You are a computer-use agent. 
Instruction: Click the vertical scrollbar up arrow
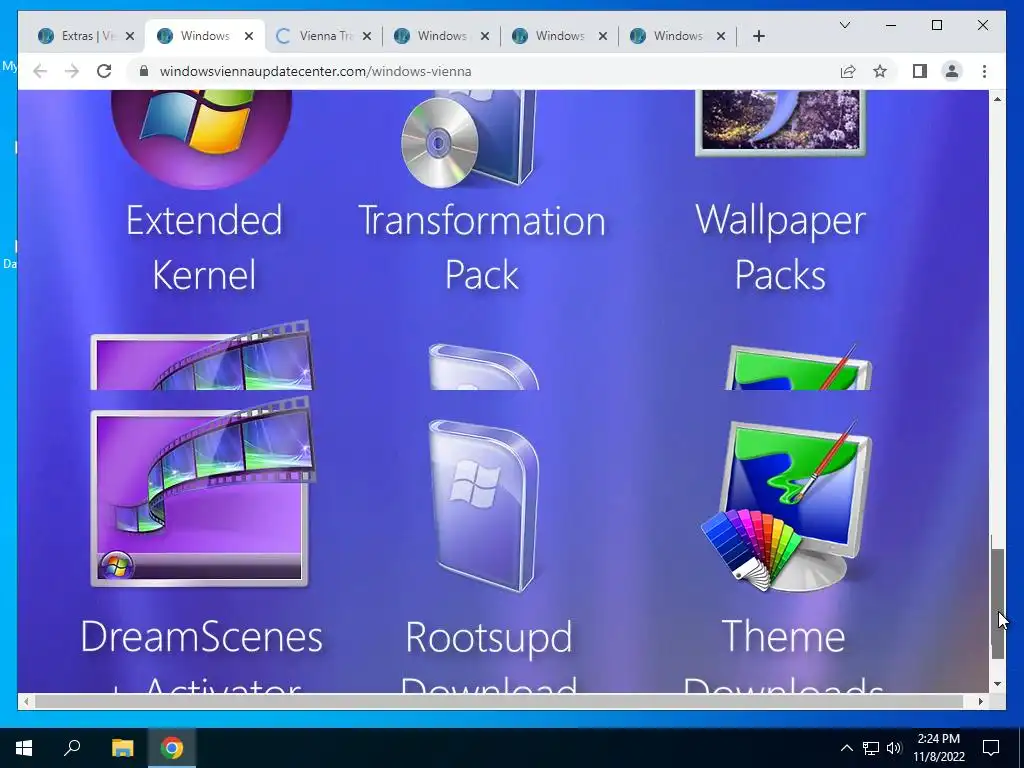click(x=997, y=99)
